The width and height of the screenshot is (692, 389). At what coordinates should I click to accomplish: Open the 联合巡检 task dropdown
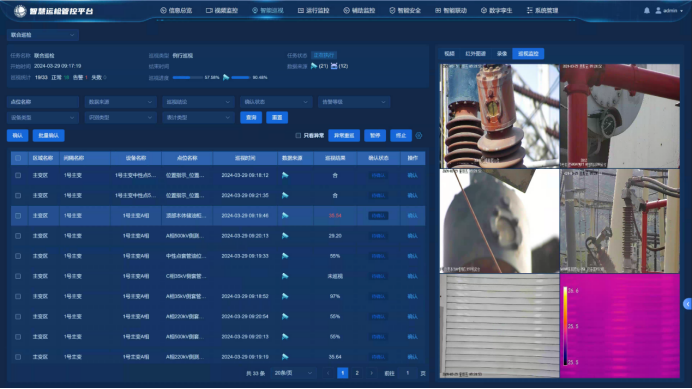(x=42, y=35)
